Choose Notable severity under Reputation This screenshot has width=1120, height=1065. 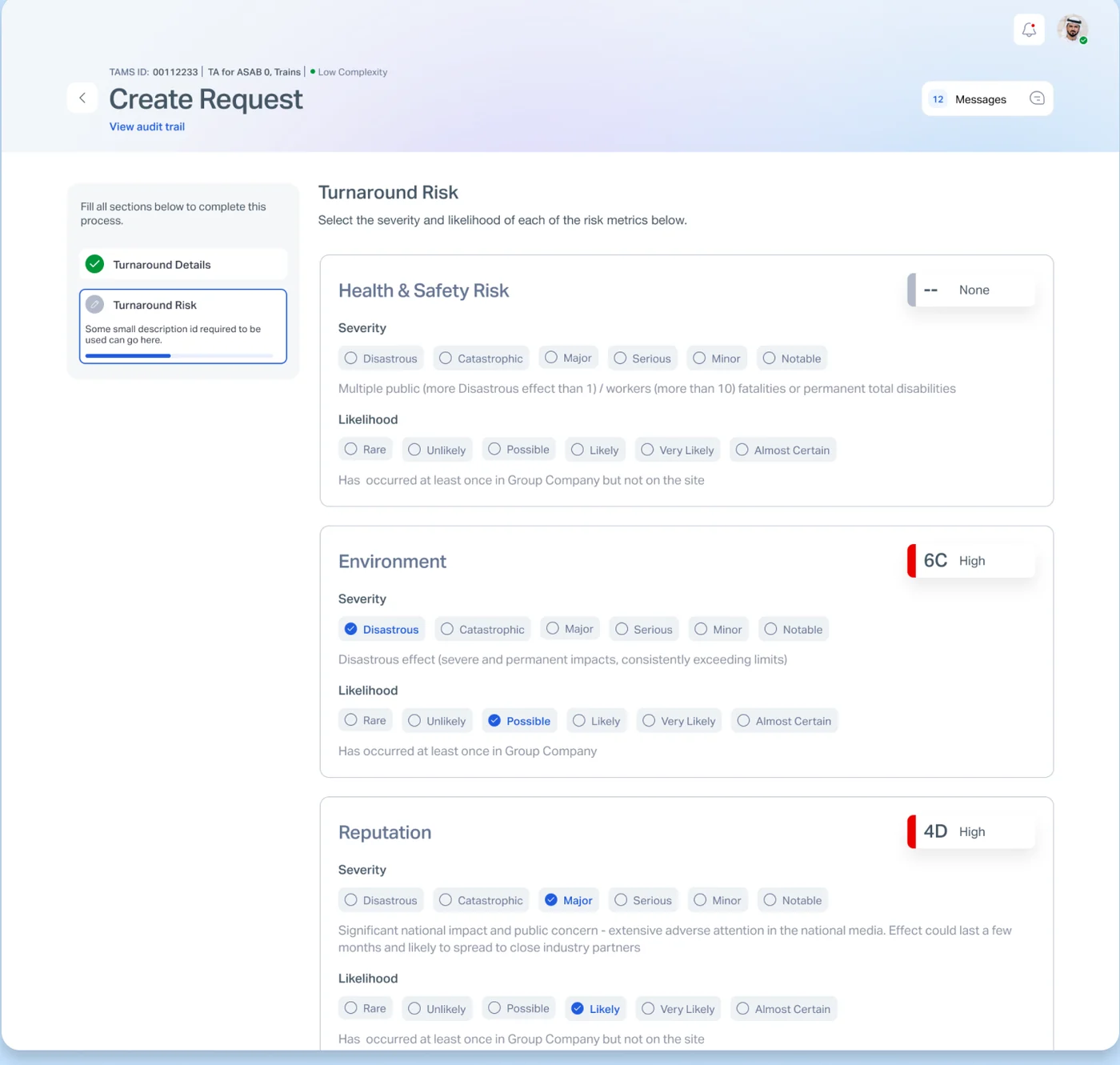pyautogui.click(x=793, y=900)
